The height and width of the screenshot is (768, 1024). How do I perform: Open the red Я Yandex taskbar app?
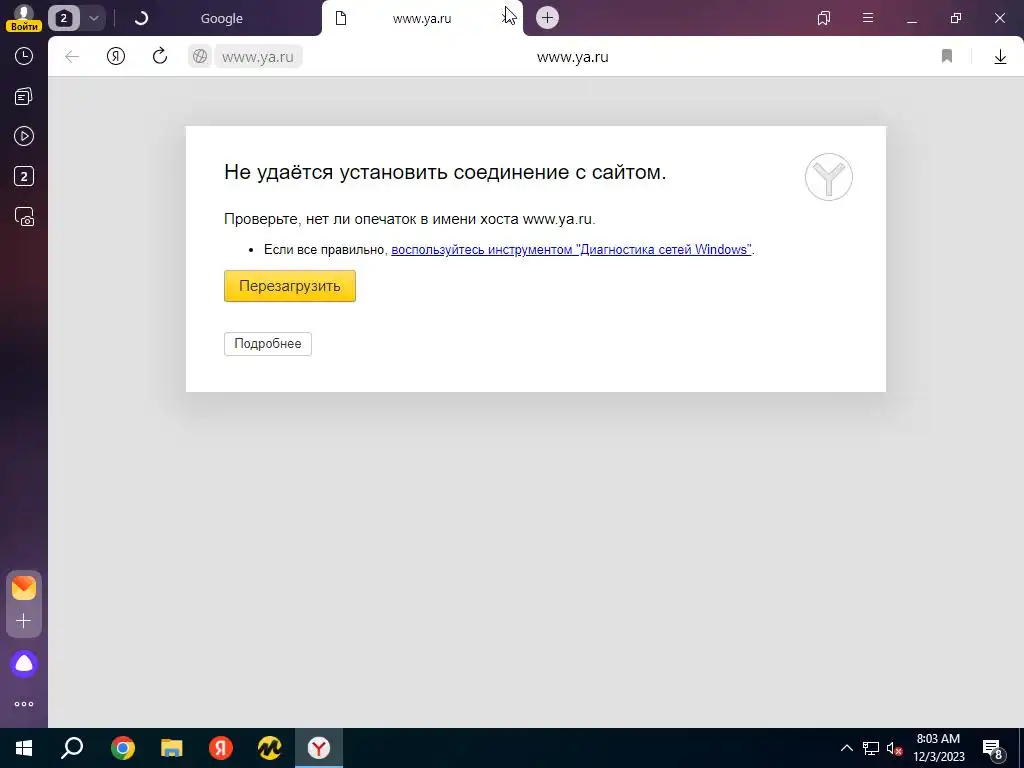[221, 748]
